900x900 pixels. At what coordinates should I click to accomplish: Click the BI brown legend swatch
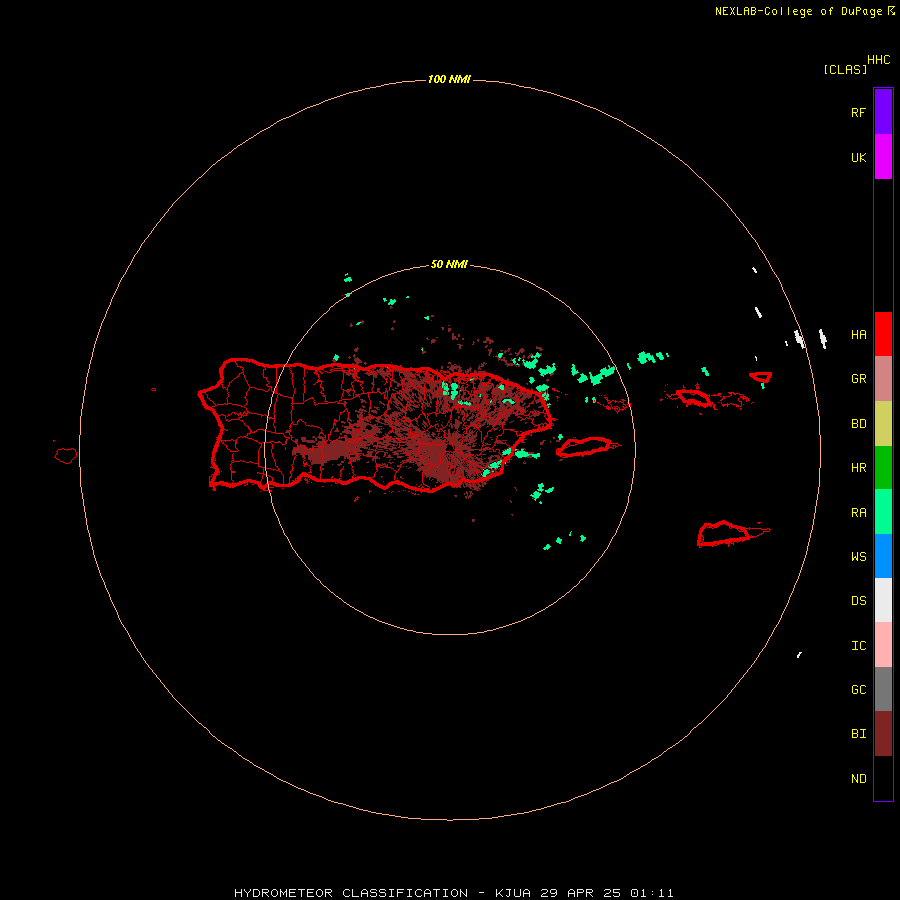tap(883, 734)
